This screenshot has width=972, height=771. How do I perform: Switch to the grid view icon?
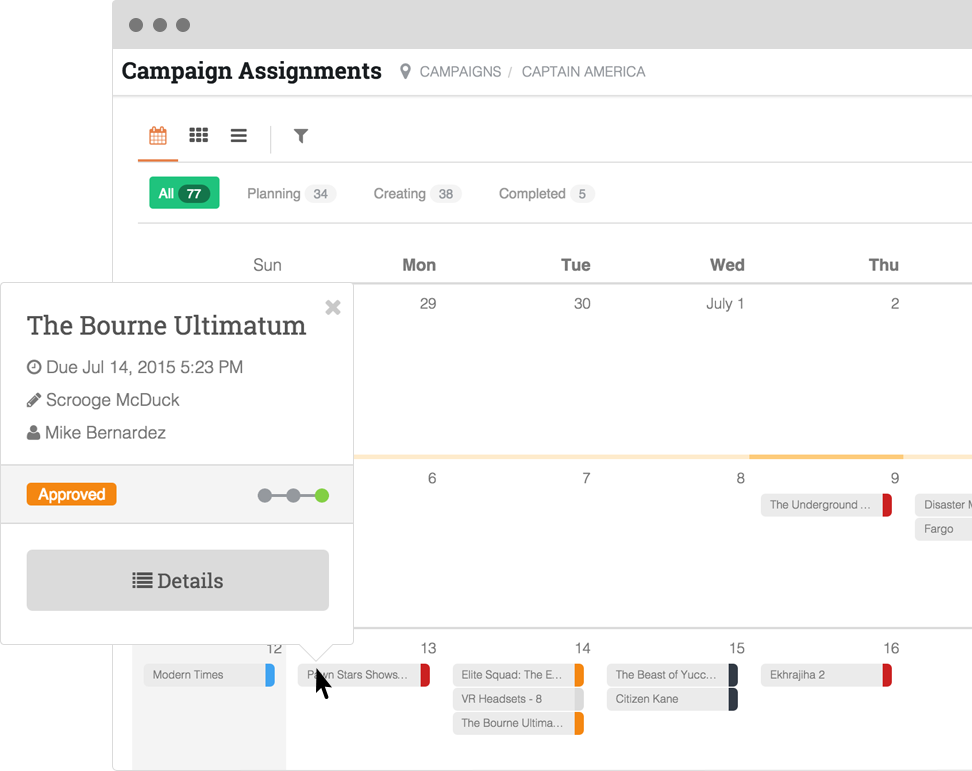pyautogui.click(x=198, y=136)
